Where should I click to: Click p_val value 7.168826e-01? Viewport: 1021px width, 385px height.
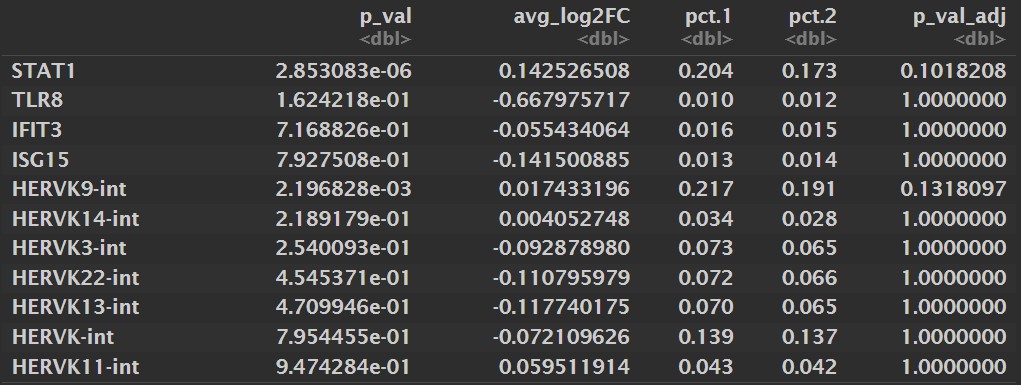click(343, 130)
